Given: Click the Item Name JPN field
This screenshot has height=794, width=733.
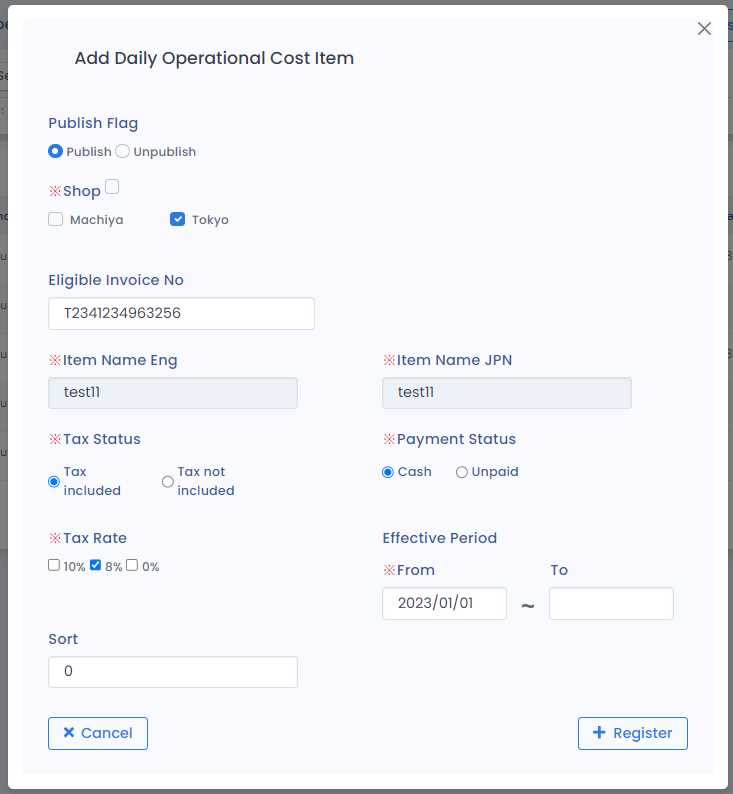Looking at the screenshot, I should [x=506, y=393].
